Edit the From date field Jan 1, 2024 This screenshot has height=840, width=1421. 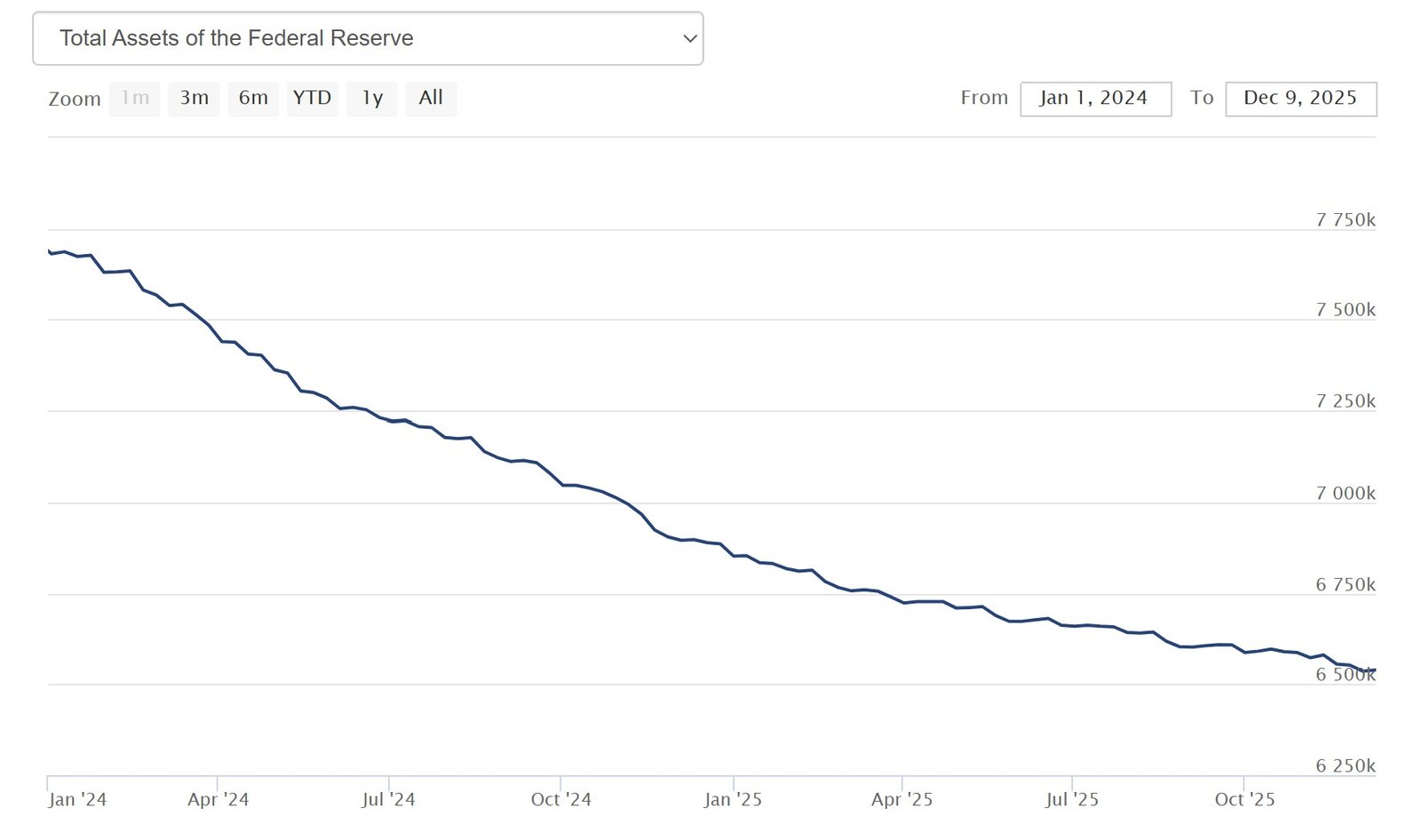click(x=1094, y=99)
